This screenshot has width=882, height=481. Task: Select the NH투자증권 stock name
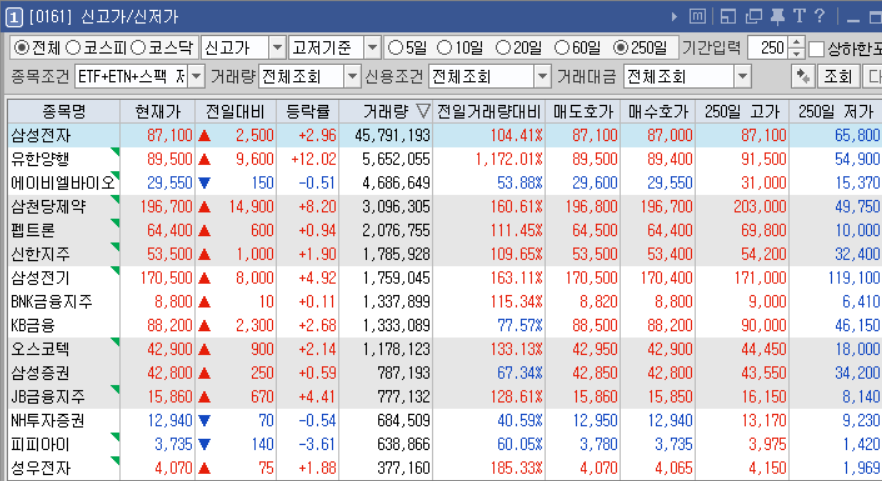(47, 420)
